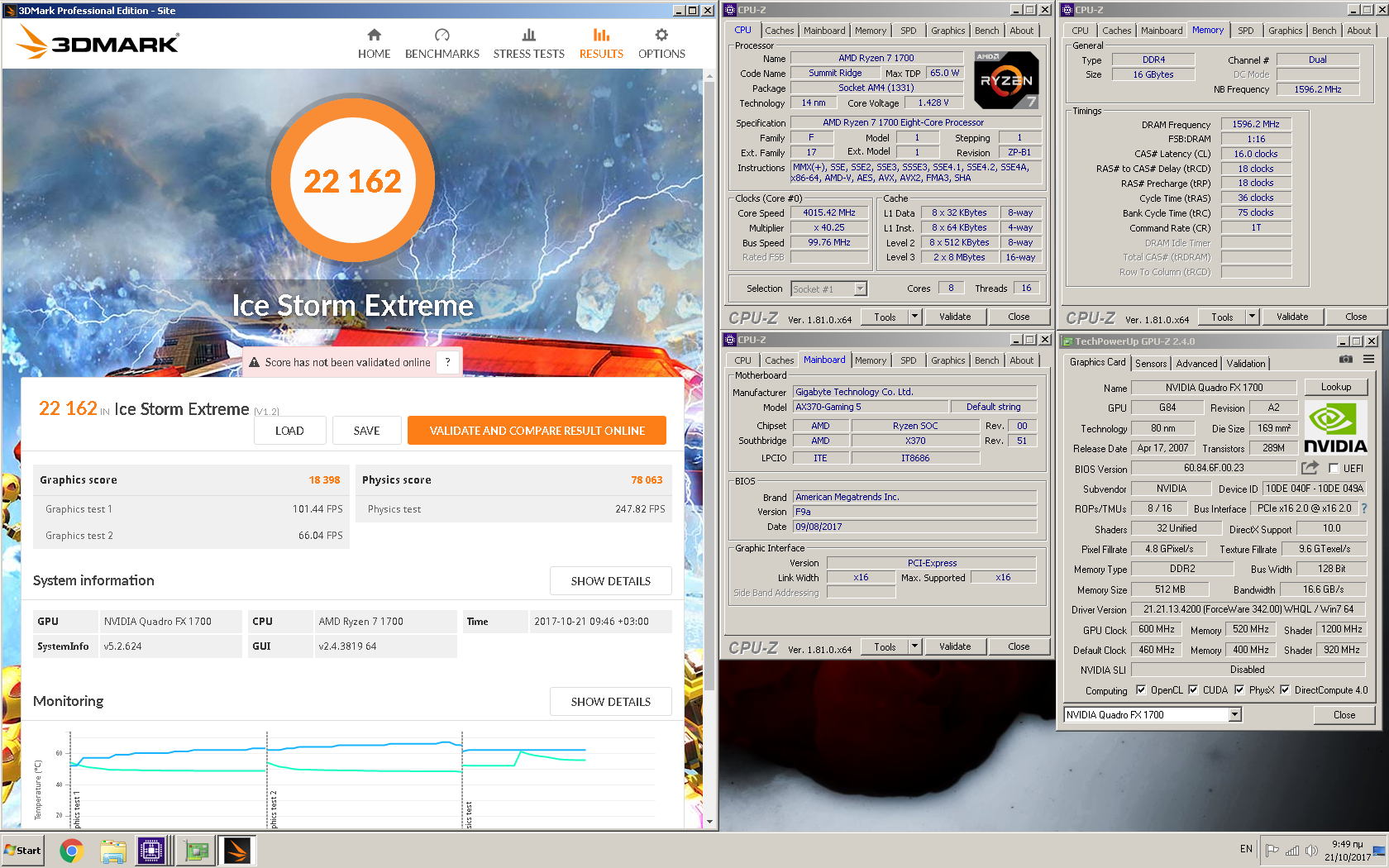1389x868 pixels.
Task: Expand Tools dropdown arrow in CPU-Z Memory window
Action: [x=1252, y=317]
